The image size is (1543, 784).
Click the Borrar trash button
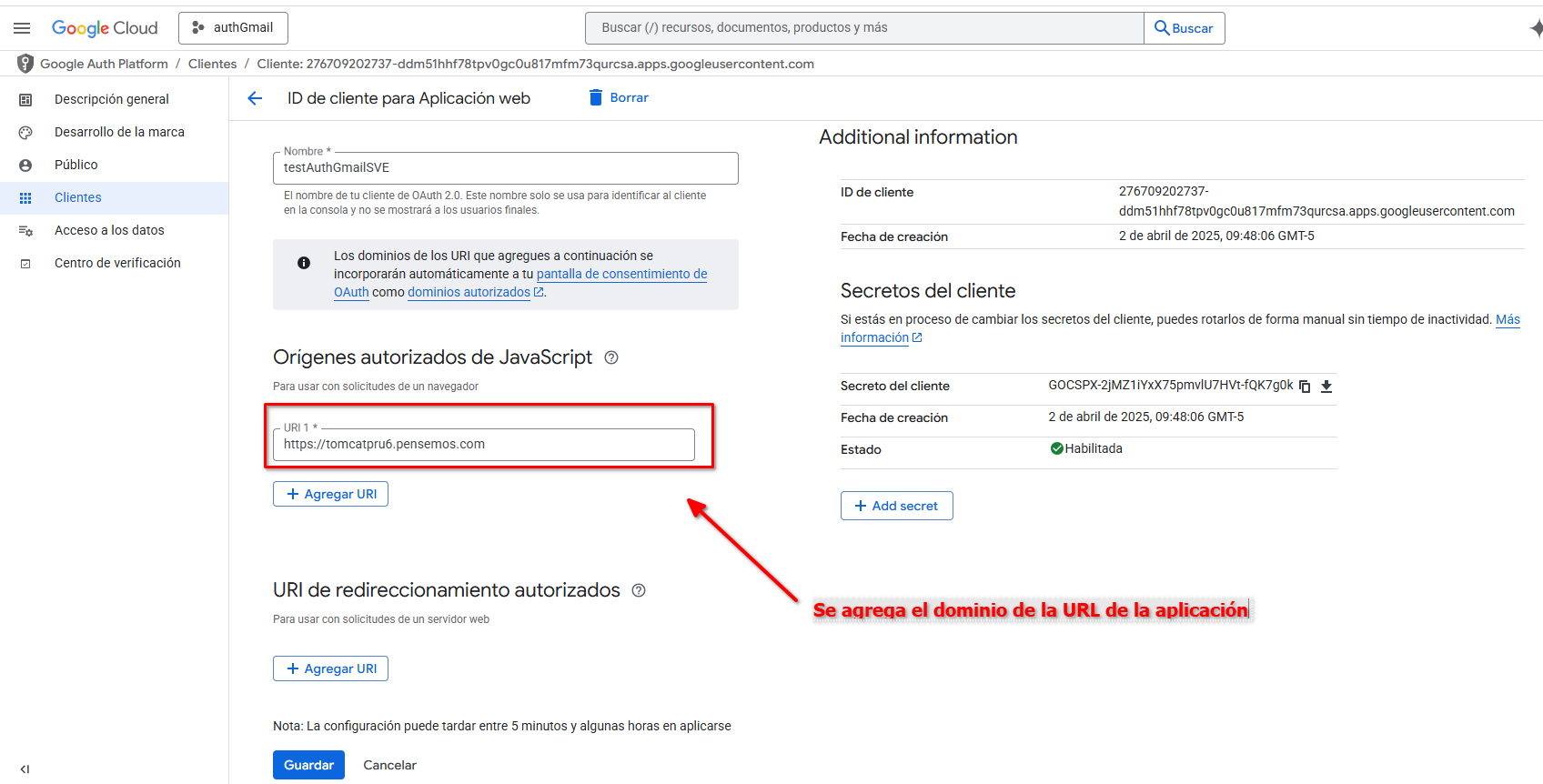click(619, 97)
